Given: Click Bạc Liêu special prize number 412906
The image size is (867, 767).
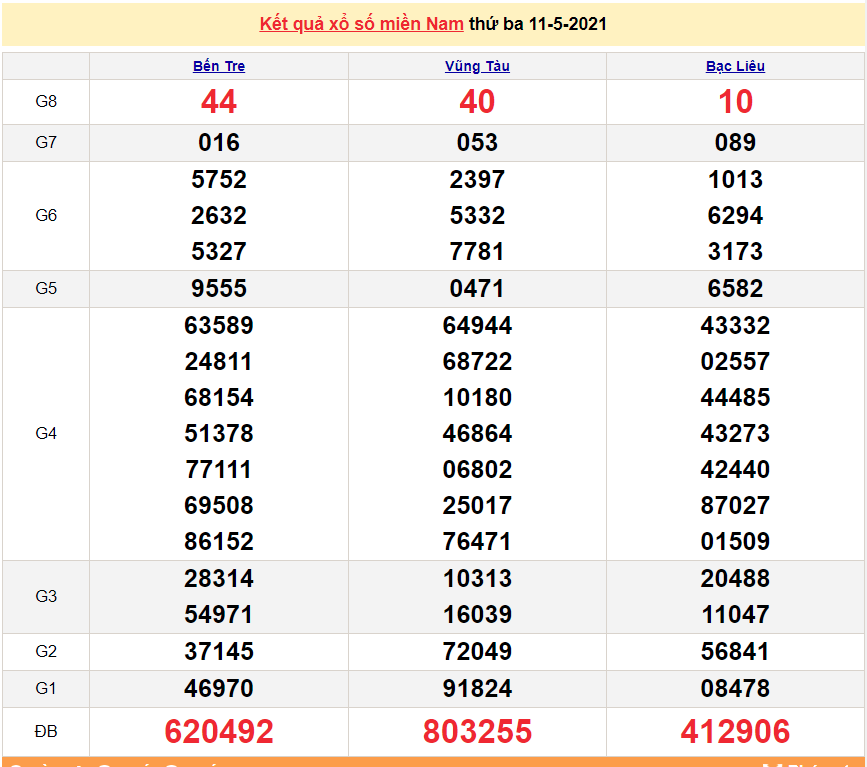Looking at the screenshot, I should click(735, 731).
